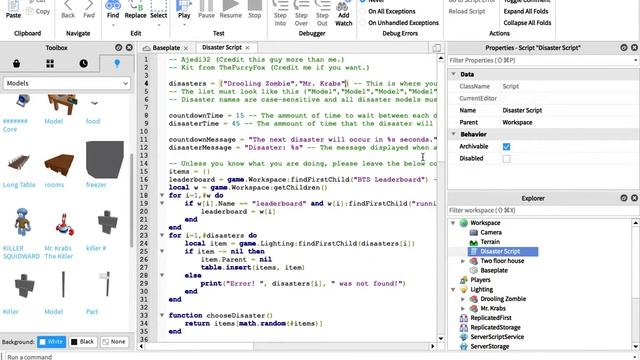
Task: Collapse the Lighting tree node
Action: click(x=453, y=289)
